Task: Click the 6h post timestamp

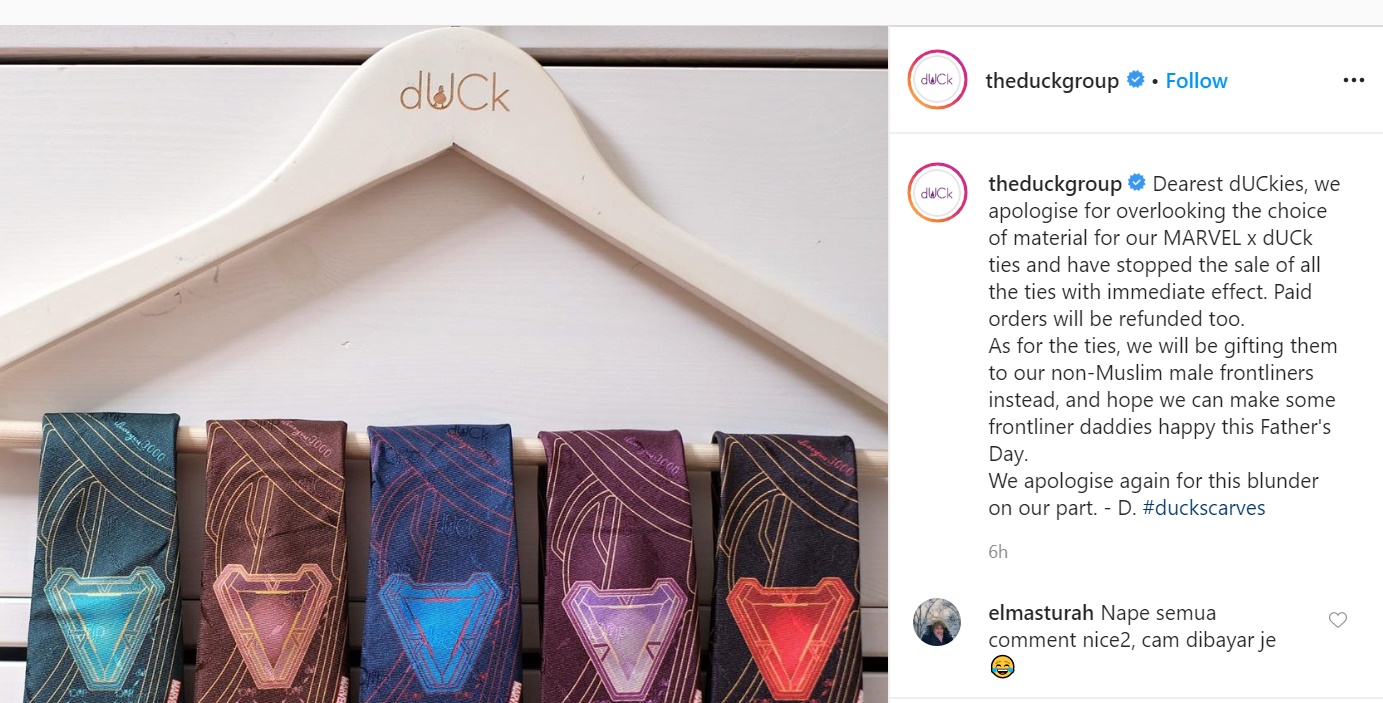Action: 998,552
